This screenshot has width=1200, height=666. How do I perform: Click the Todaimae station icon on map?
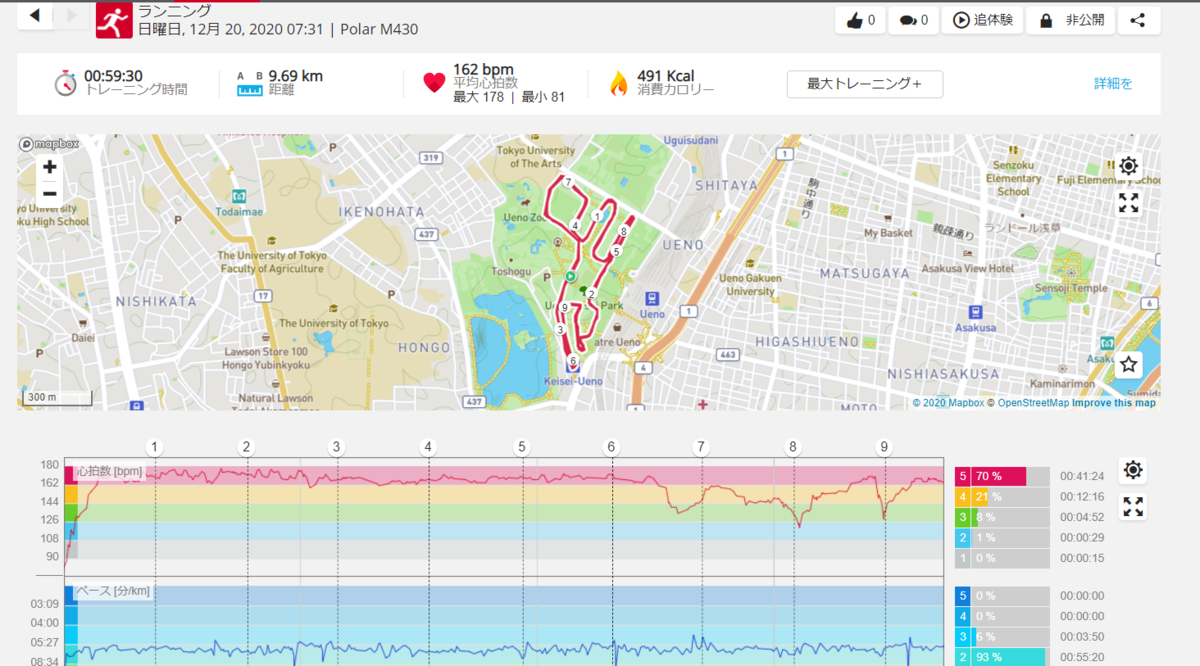tap(239, 195)
